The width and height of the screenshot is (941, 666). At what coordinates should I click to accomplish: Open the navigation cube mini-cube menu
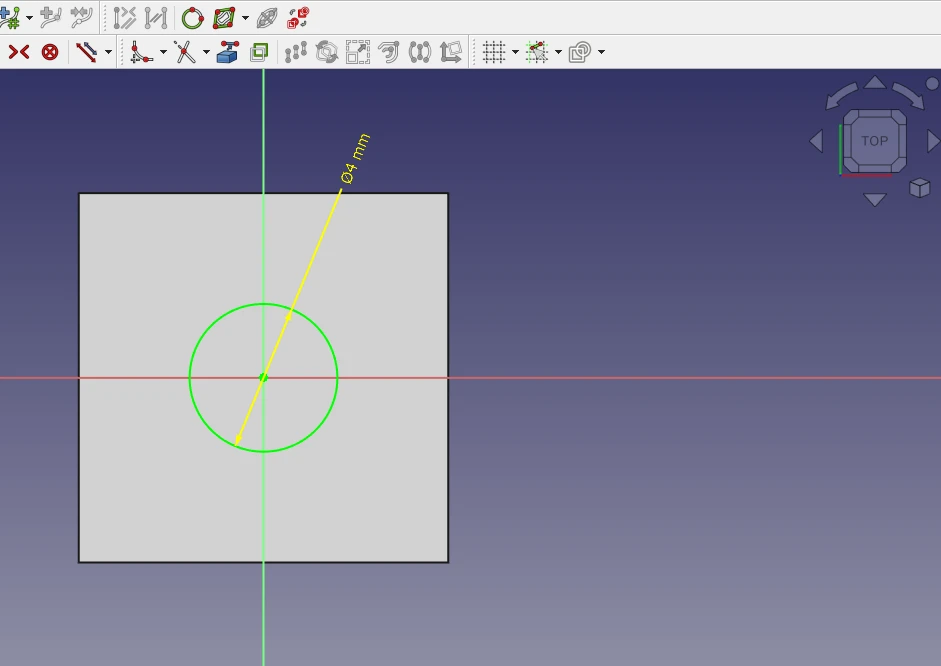click(920, 187)
